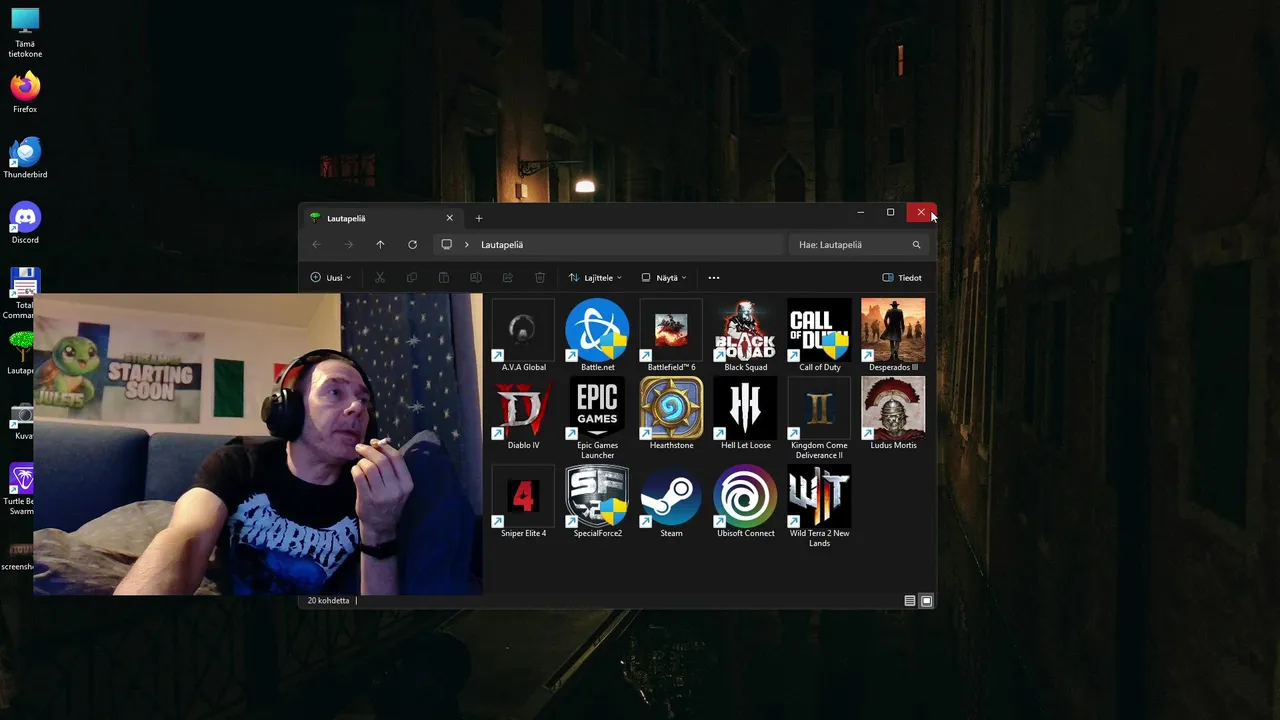This screenshot has width=1280, height=720.
Task: Switch to details list view in status bar
Action: [x=909, y=601]
